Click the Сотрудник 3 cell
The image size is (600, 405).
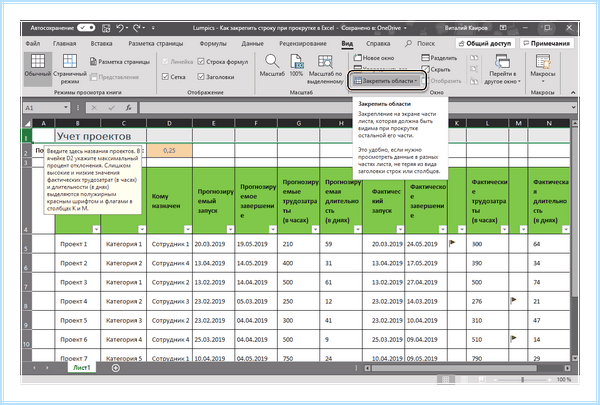click(170, 301)
